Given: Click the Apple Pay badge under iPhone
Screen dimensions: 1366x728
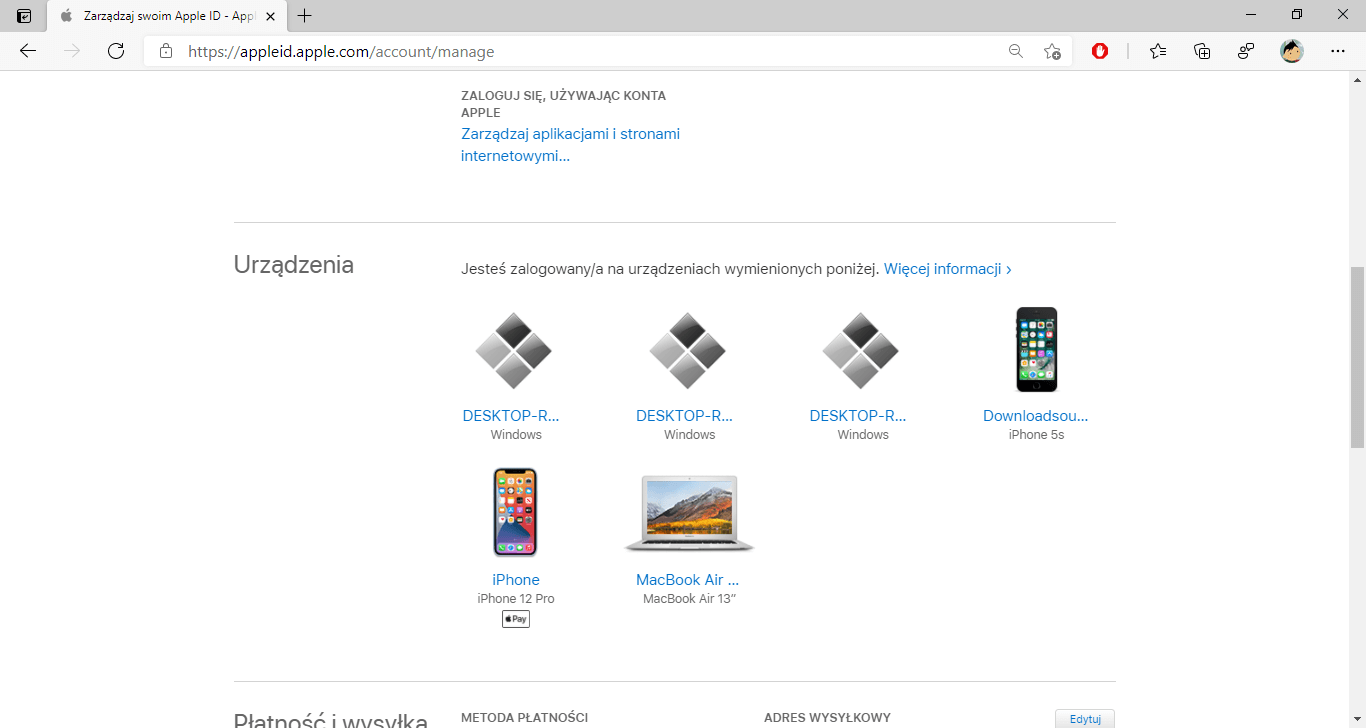Looking at the screenshot, I should (x=516, y=619).
